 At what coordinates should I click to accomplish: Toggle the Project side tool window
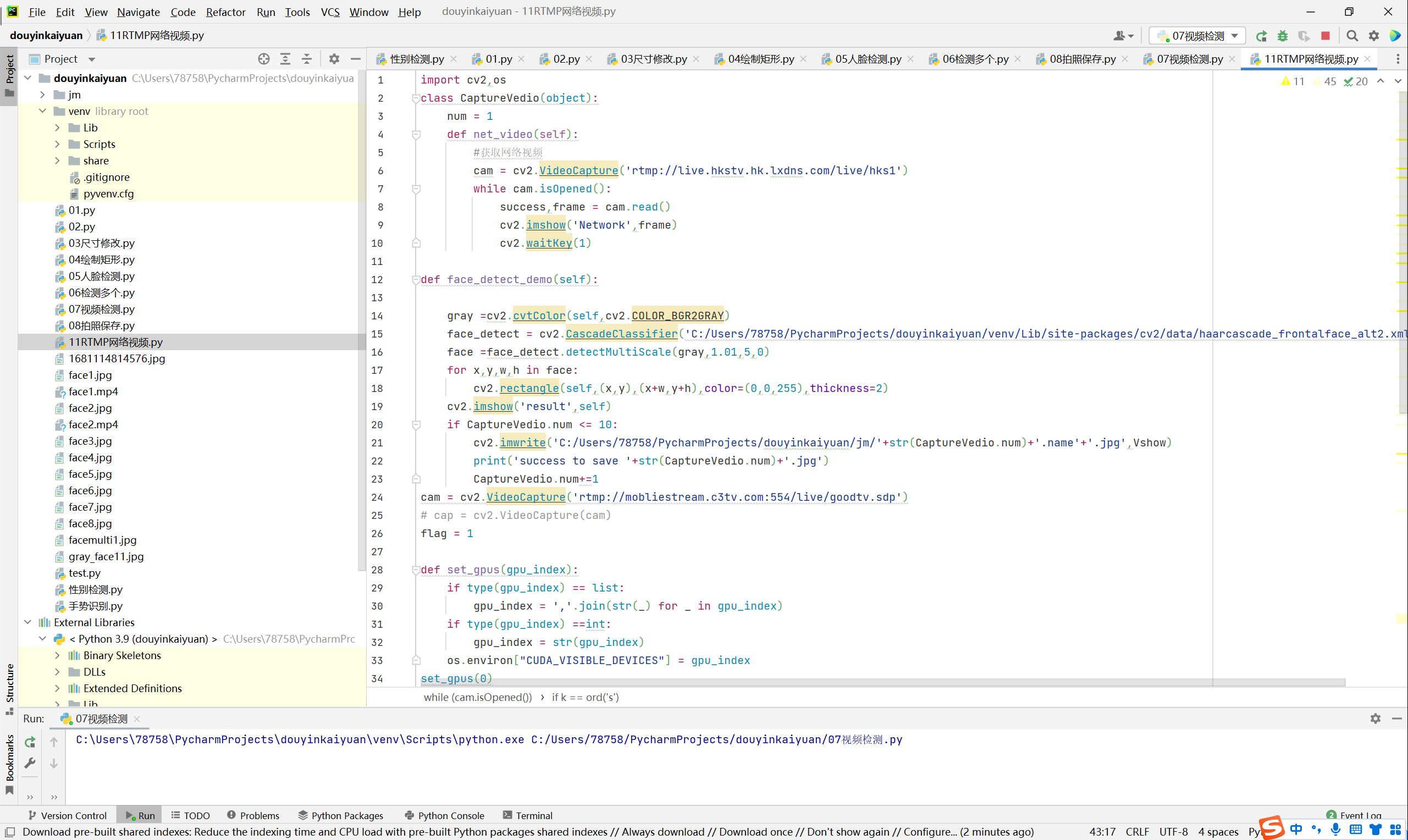pos(9,75)
